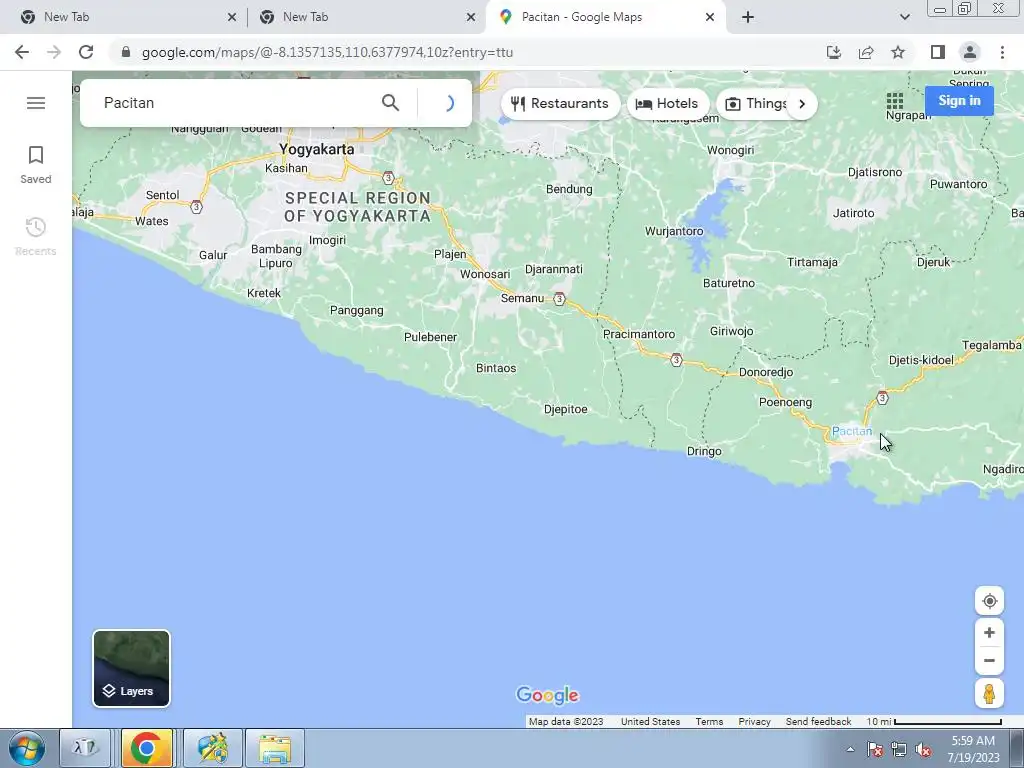This screenshot has width=1024, height=768.
Task: Select the Things to do chip
Action: tap(756, 104)
